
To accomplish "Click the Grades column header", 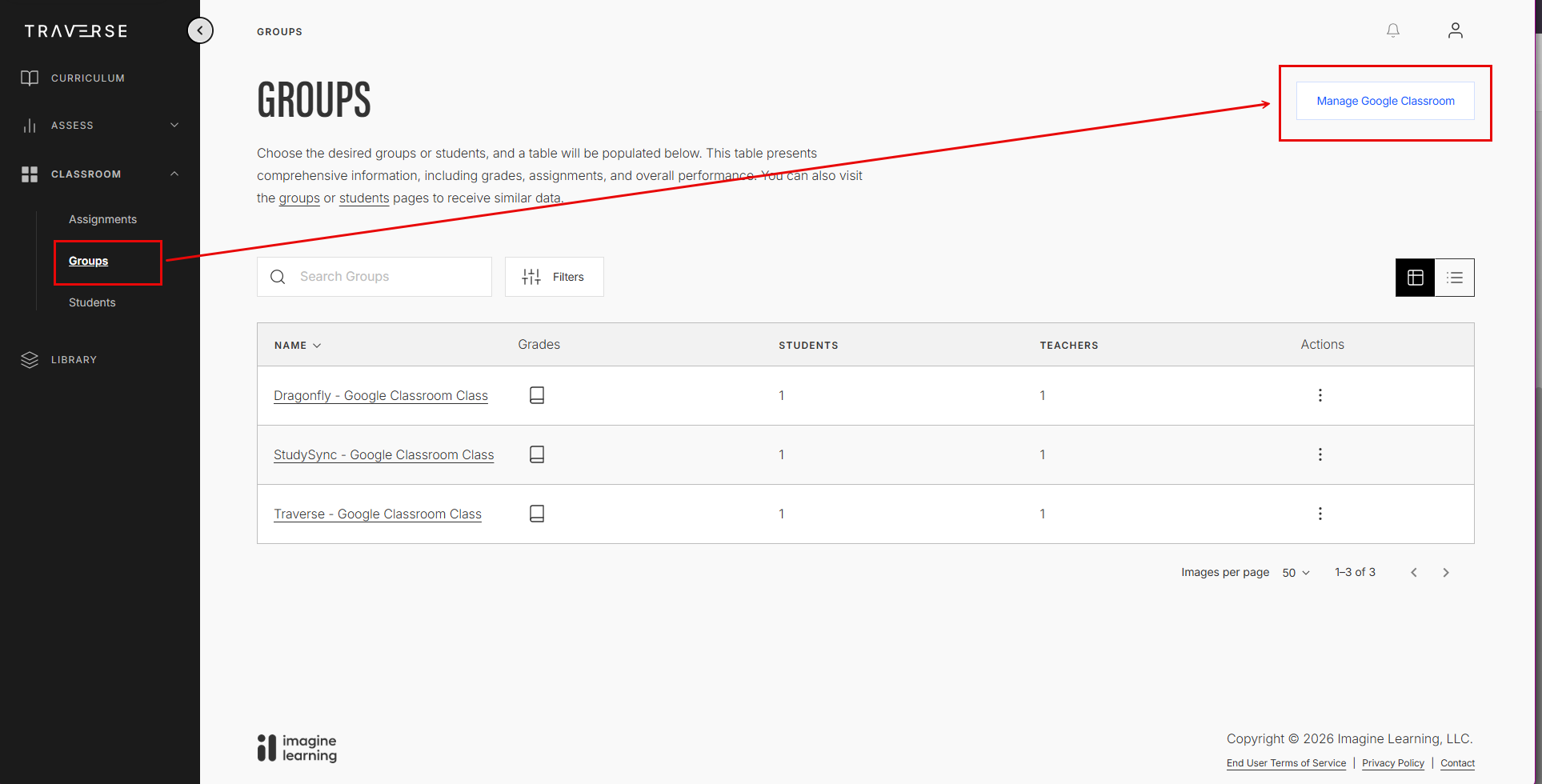I will tap(539, 345).
